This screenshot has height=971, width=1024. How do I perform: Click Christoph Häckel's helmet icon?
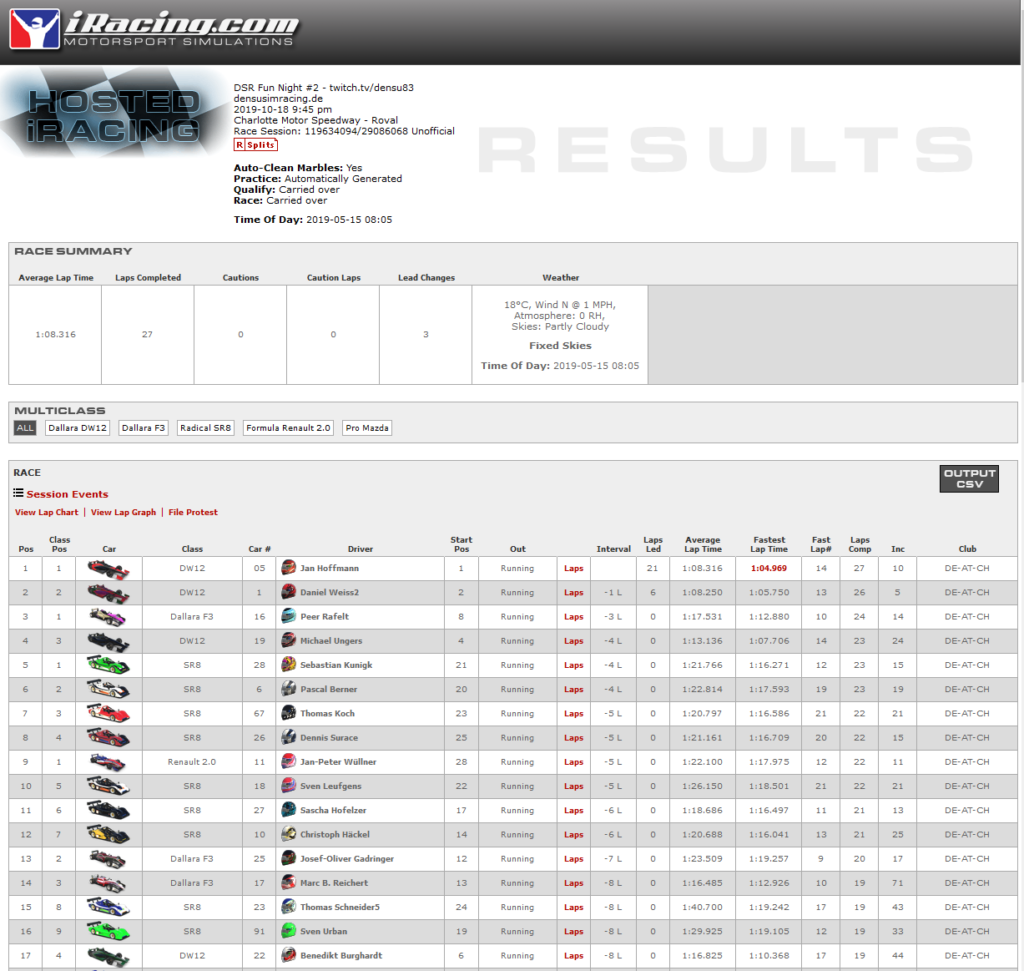coord(289,834)
